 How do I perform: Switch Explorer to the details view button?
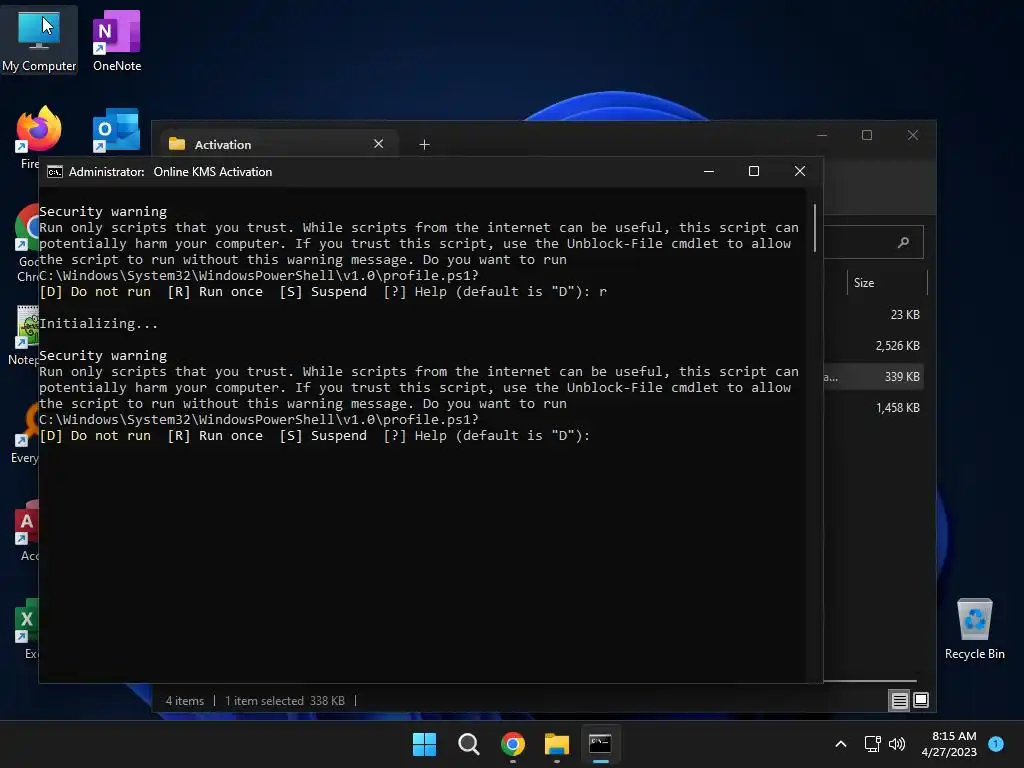pyautogui.click(x=899, y=701)
